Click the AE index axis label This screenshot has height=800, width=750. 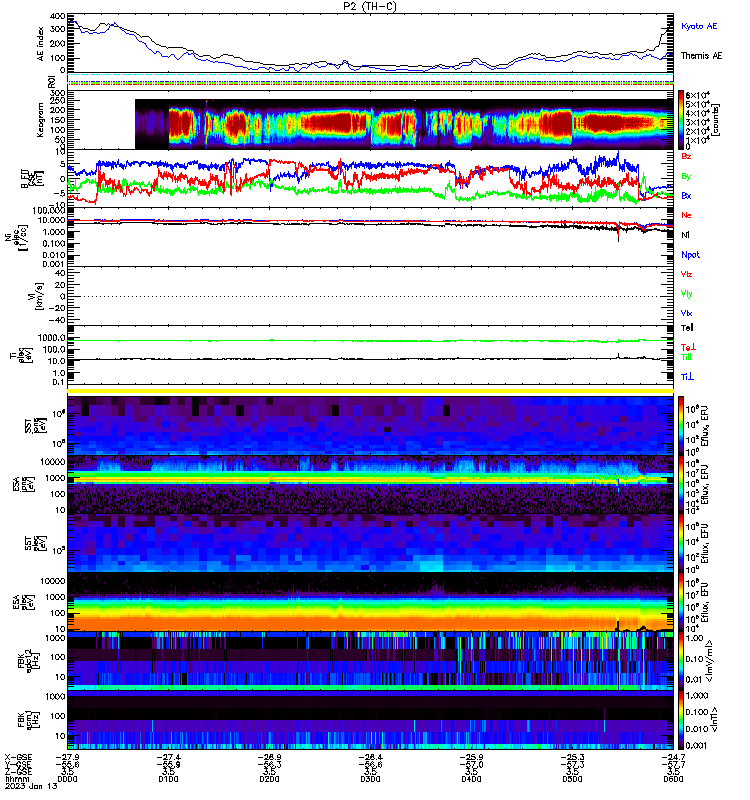tap(40, 44)
